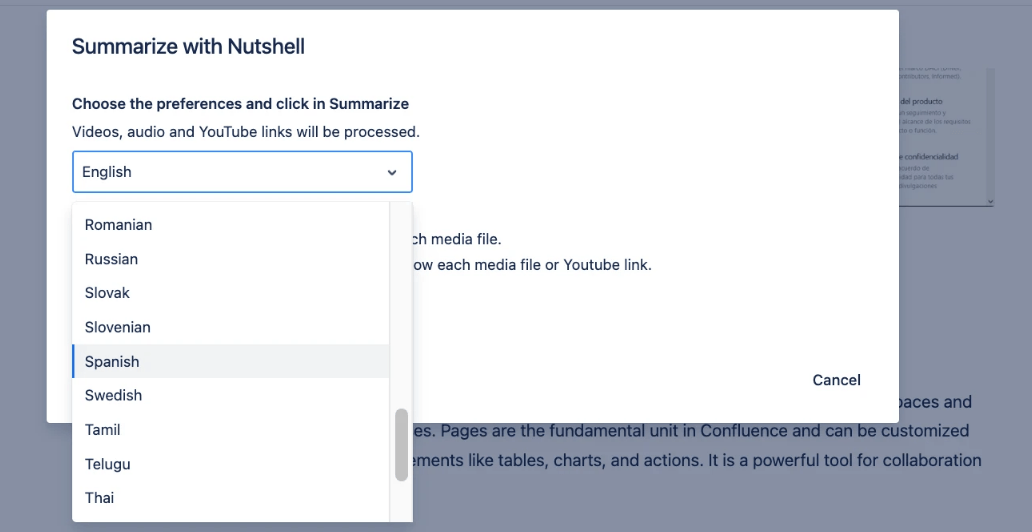
Task: Click the empty scrollbar track above the thumb
Action: pyautogui.click(x=401, y=300)
